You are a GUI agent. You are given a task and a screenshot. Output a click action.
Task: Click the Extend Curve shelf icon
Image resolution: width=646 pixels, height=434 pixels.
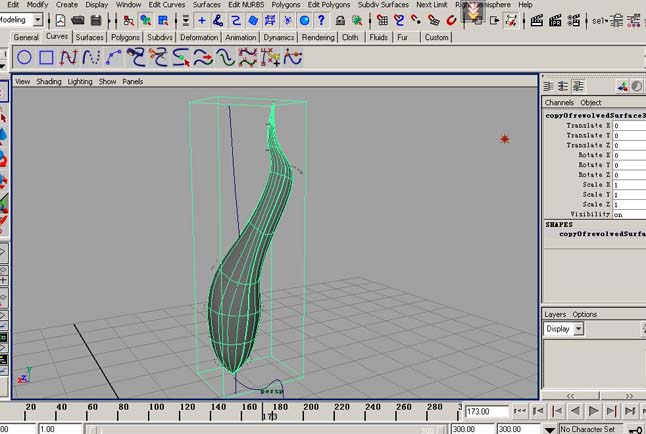pos(203,57)
